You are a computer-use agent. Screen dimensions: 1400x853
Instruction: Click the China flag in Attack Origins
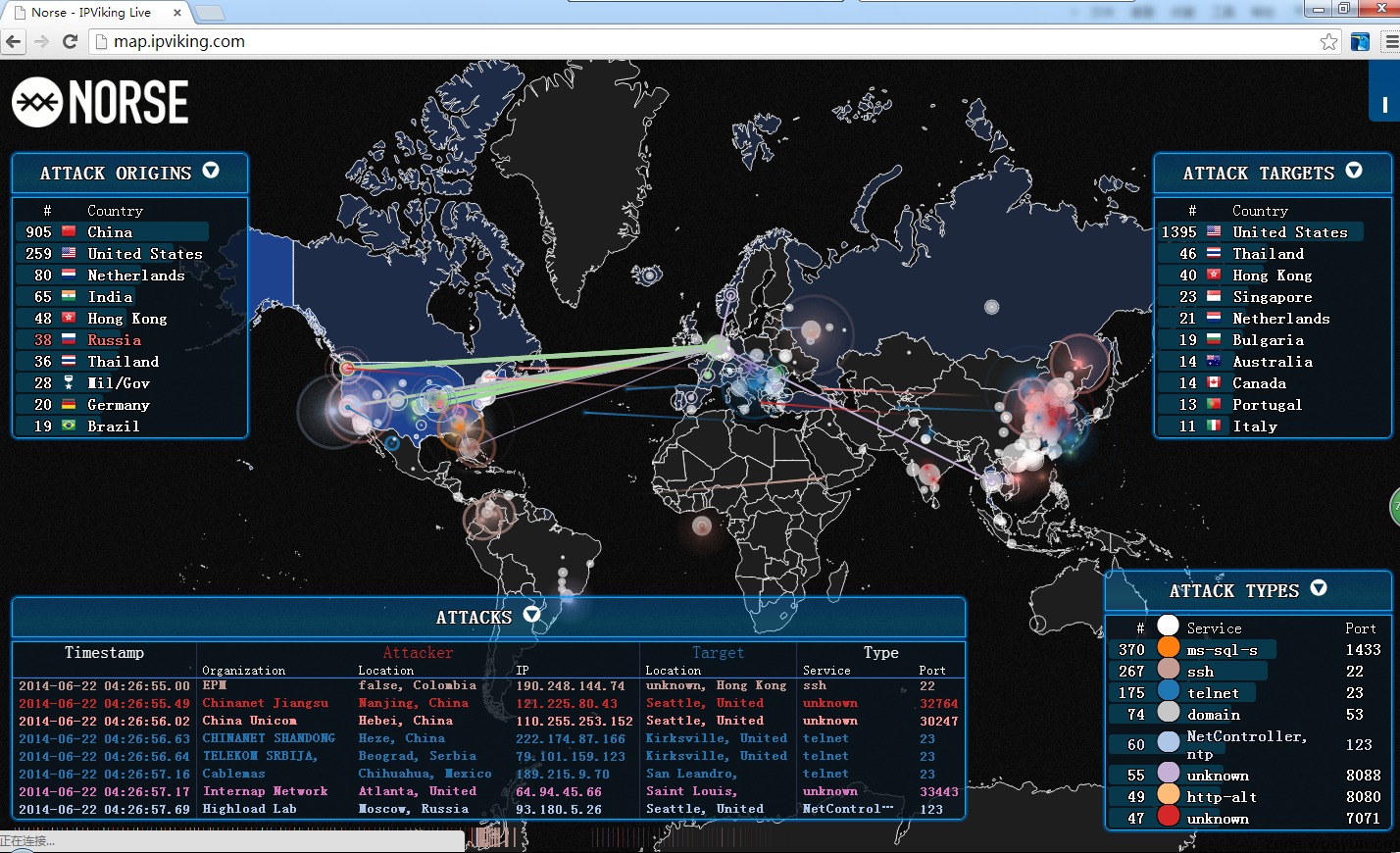(69, 232)
